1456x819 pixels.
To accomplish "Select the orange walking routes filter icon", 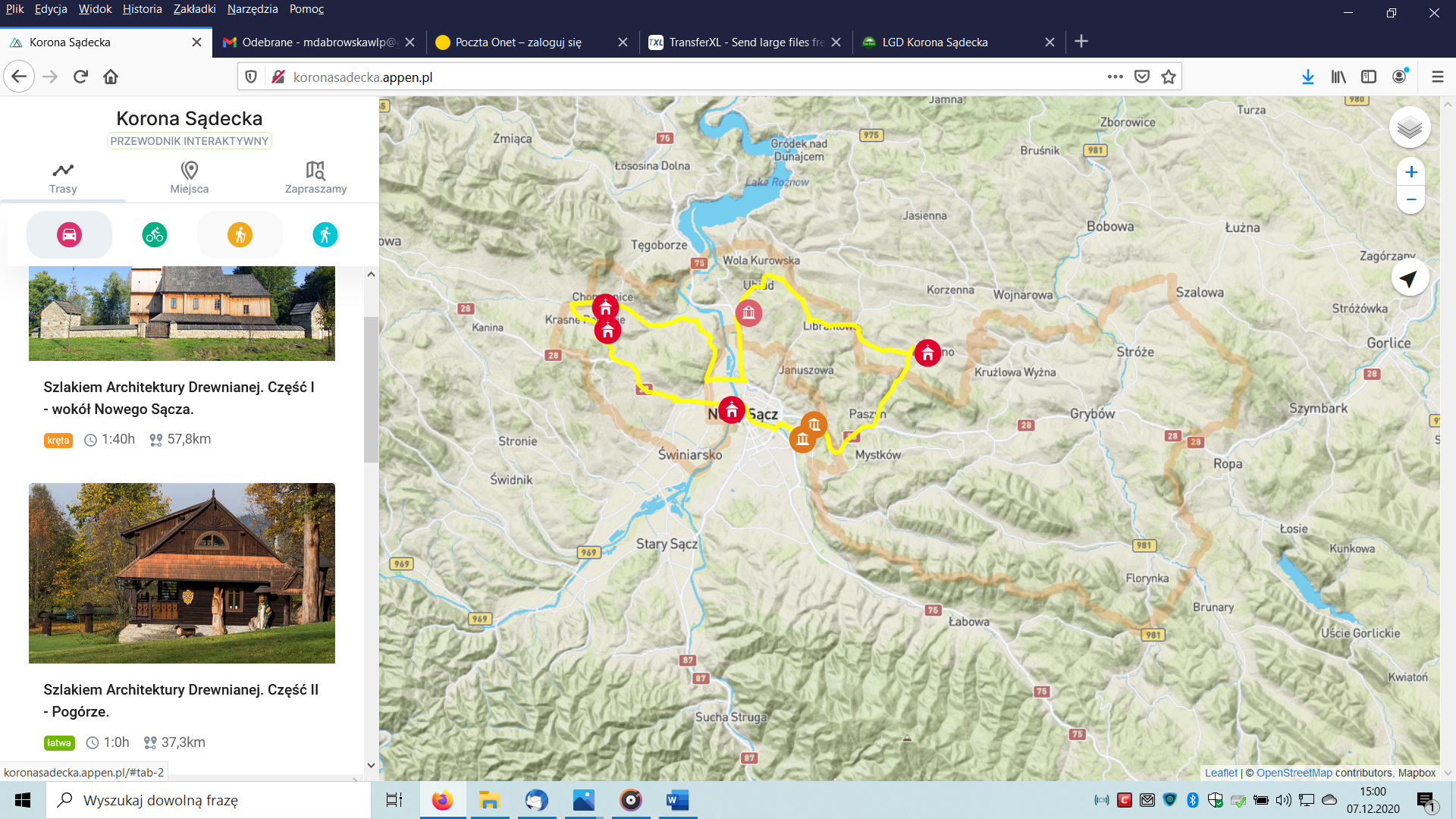I will tap(240, 235).
